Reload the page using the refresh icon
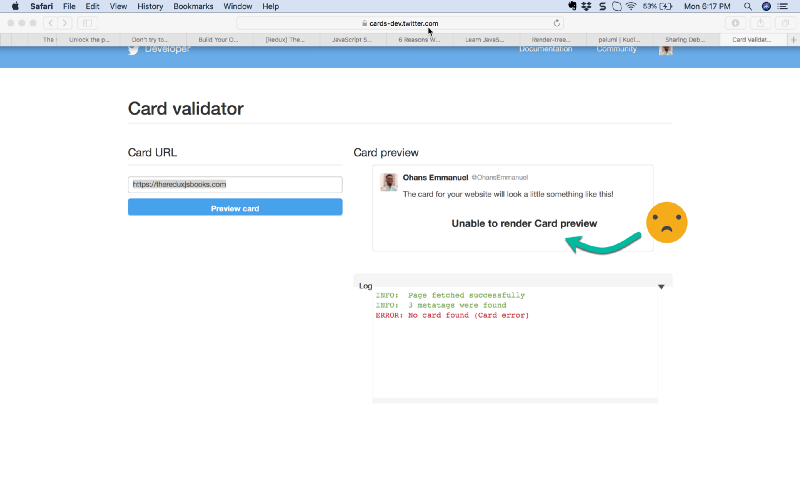800x500 pixels. tap(557, 23)
